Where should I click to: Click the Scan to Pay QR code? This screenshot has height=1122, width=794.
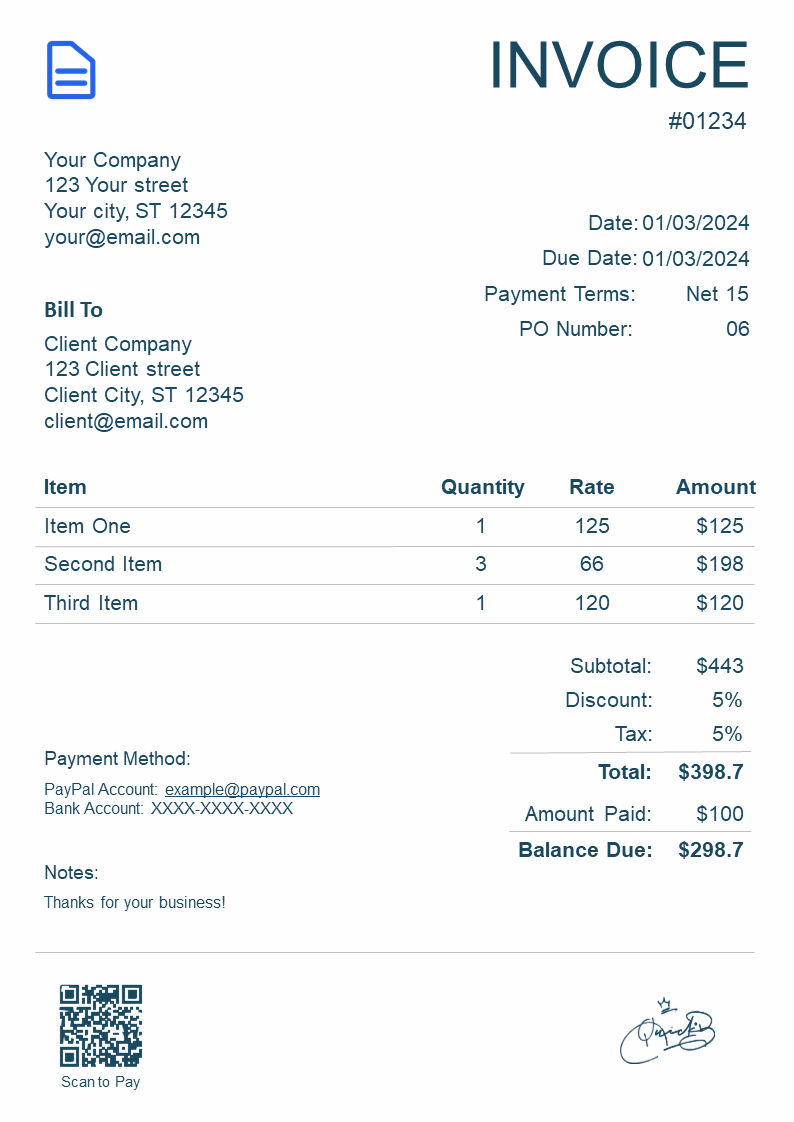100,1025
